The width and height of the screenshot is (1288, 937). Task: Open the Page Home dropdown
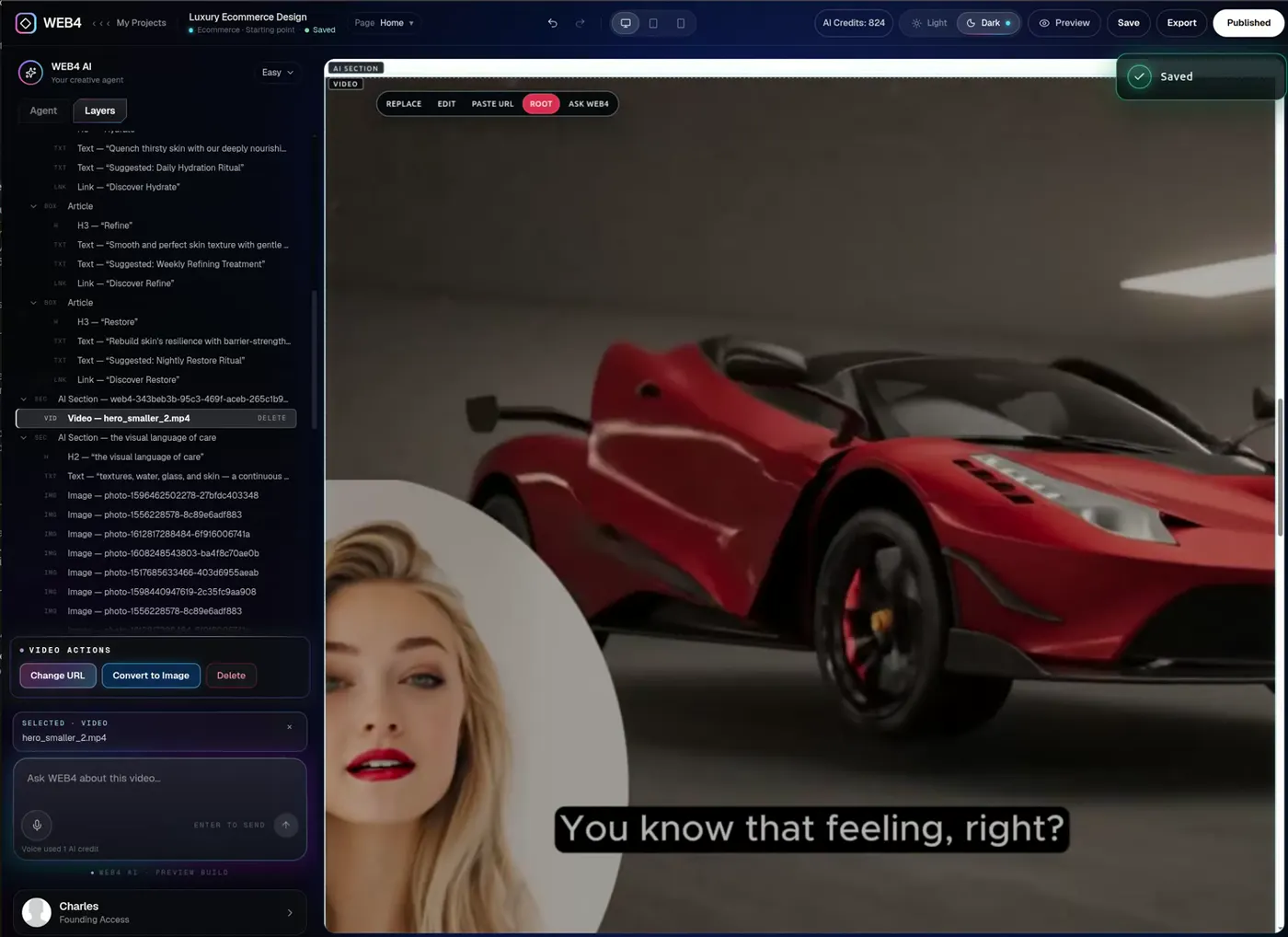(385, 23)
